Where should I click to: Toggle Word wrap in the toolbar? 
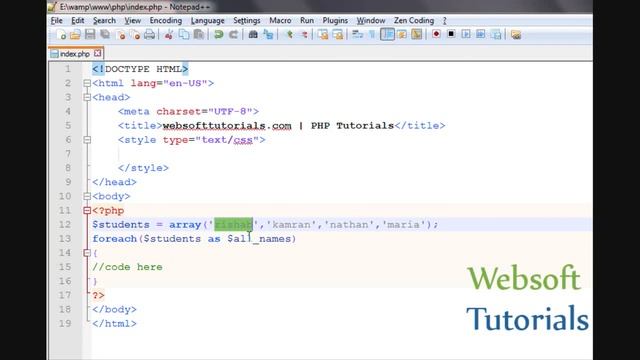[358, 35]
